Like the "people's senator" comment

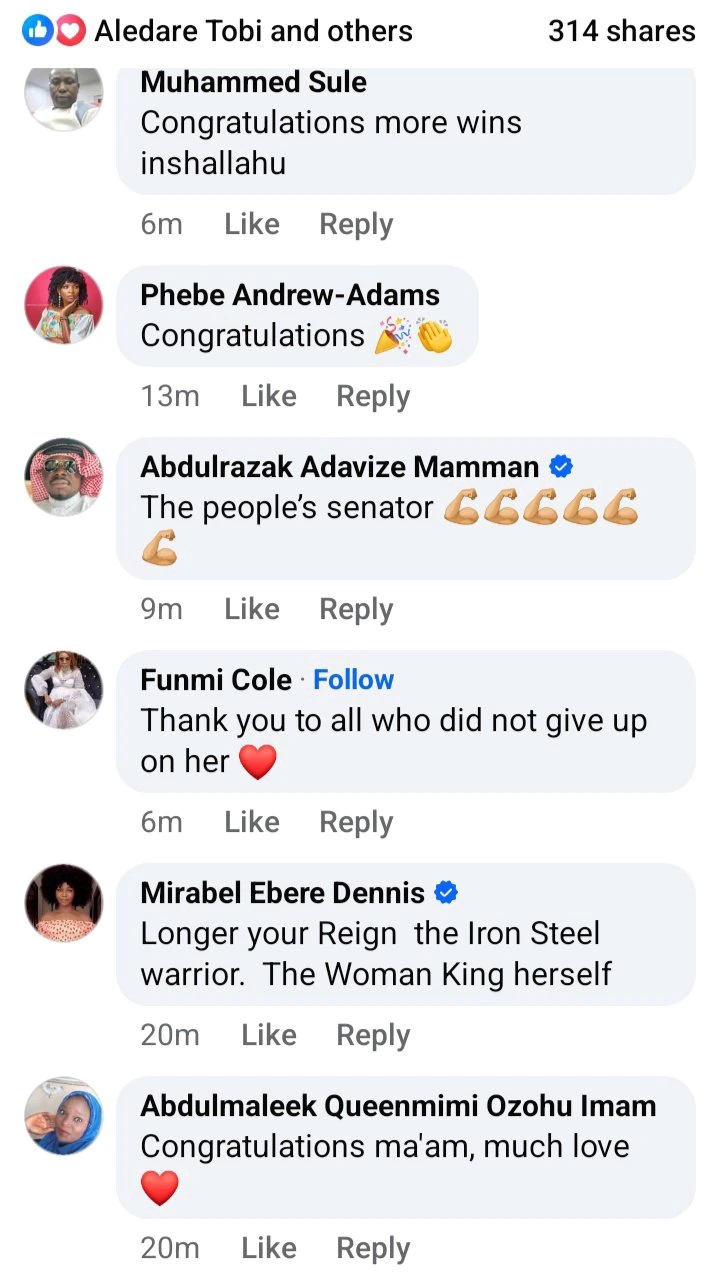pyautogui.click(x=251, y=609)
